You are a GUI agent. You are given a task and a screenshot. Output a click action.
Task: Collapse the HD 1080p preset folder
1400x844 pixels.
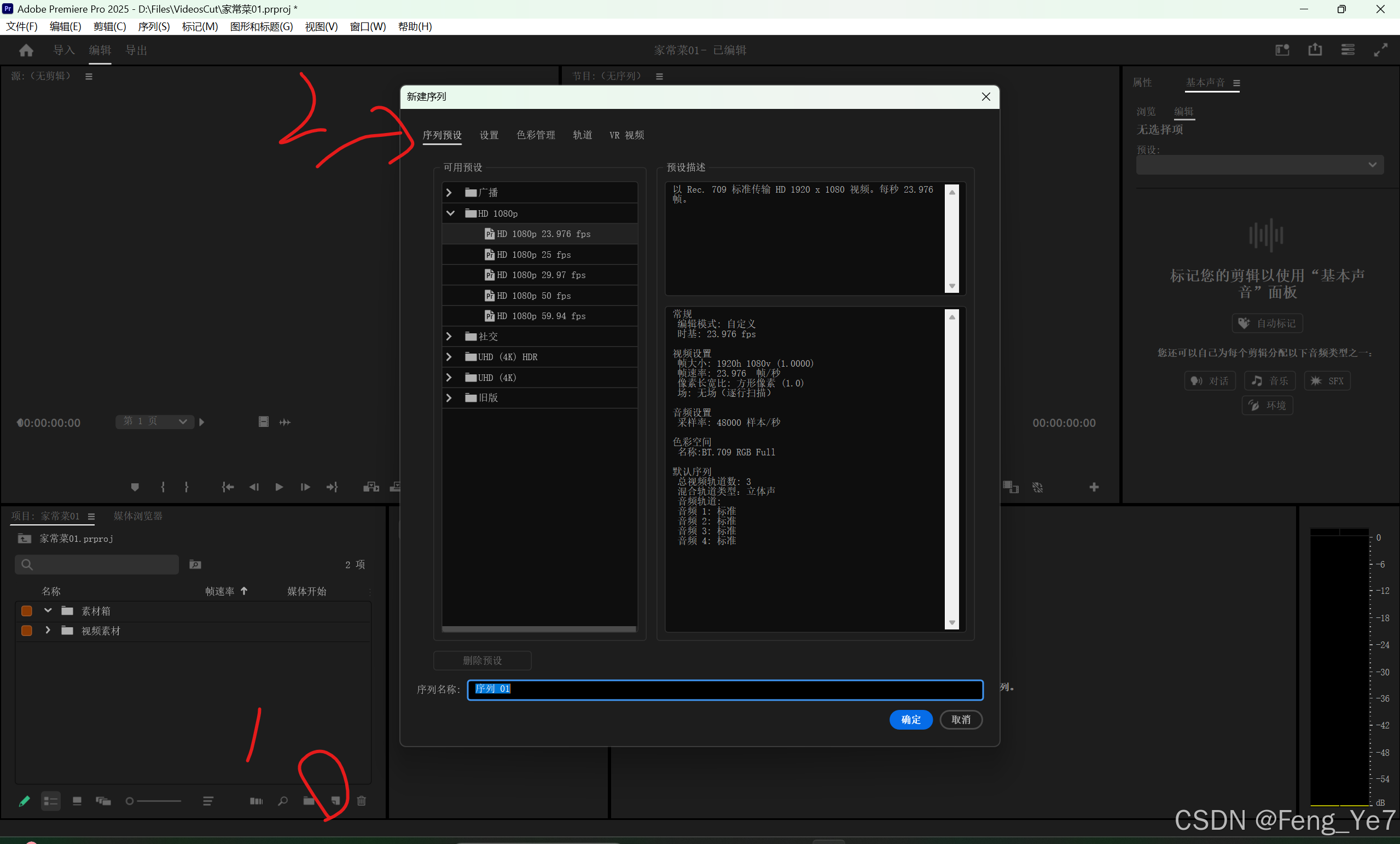click(x=450, y=213)
